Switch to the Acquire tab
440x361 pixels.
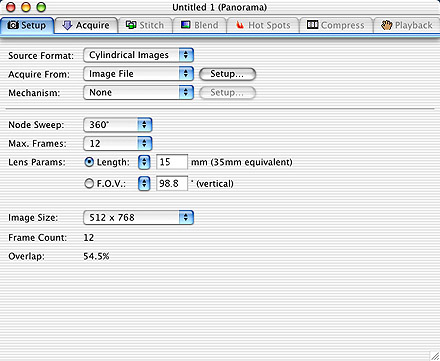pyautogui.click(x=86, y=25)
